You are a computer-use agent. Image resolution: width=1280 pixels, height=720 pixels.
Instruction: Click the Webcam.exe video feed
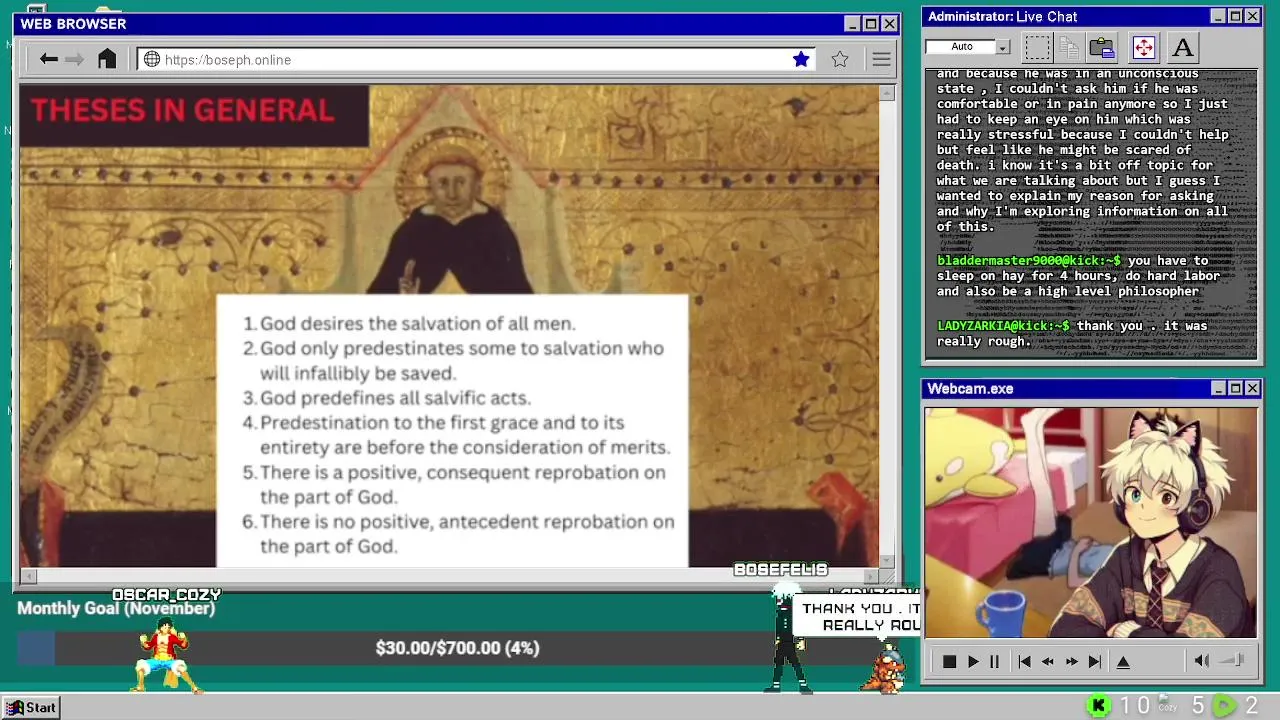click(x=1090, y=522)
